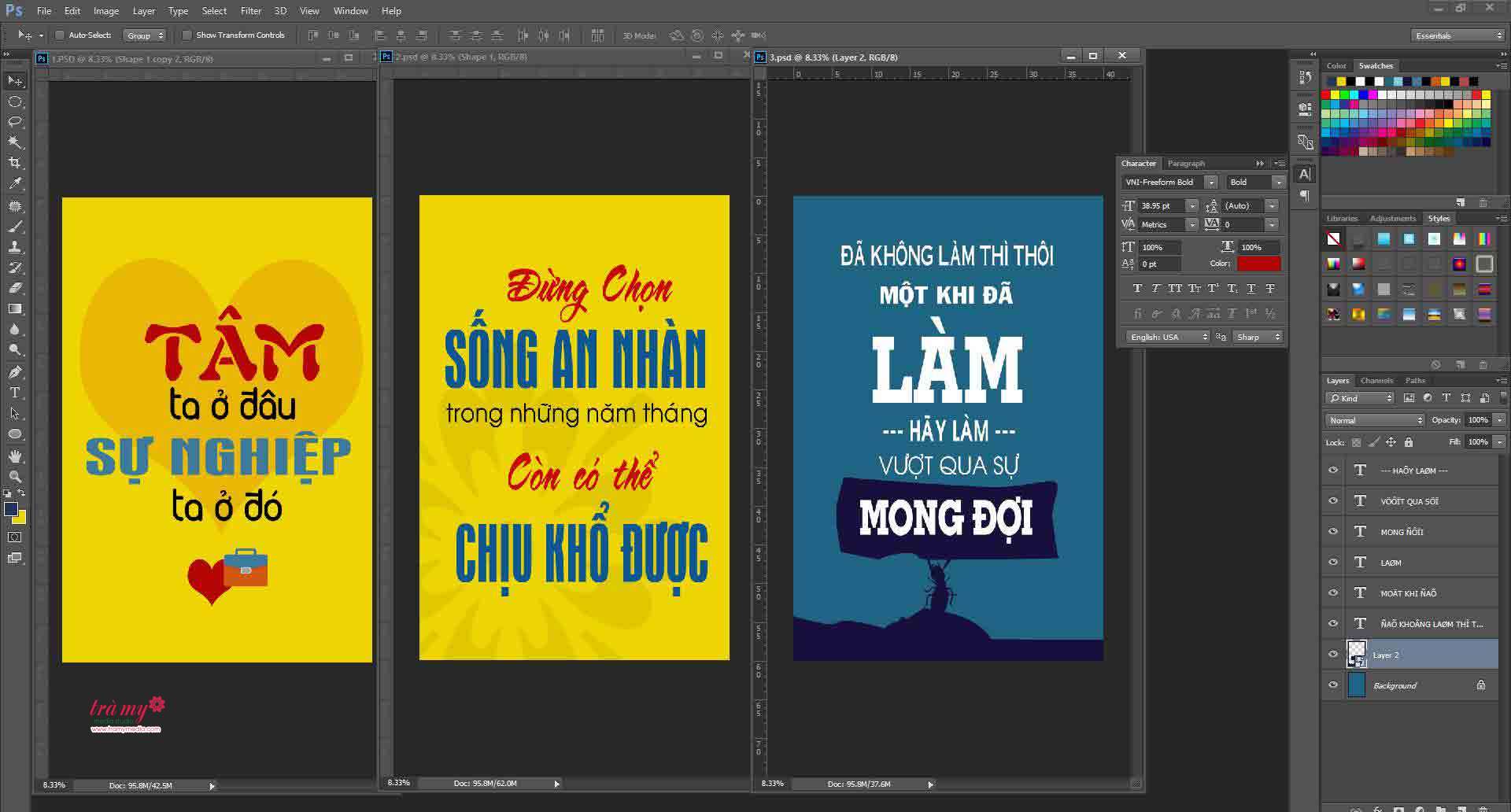Click the foreground color swatch in toolbar
This screenshot has width=1511, height=812.
coord(11,509)
